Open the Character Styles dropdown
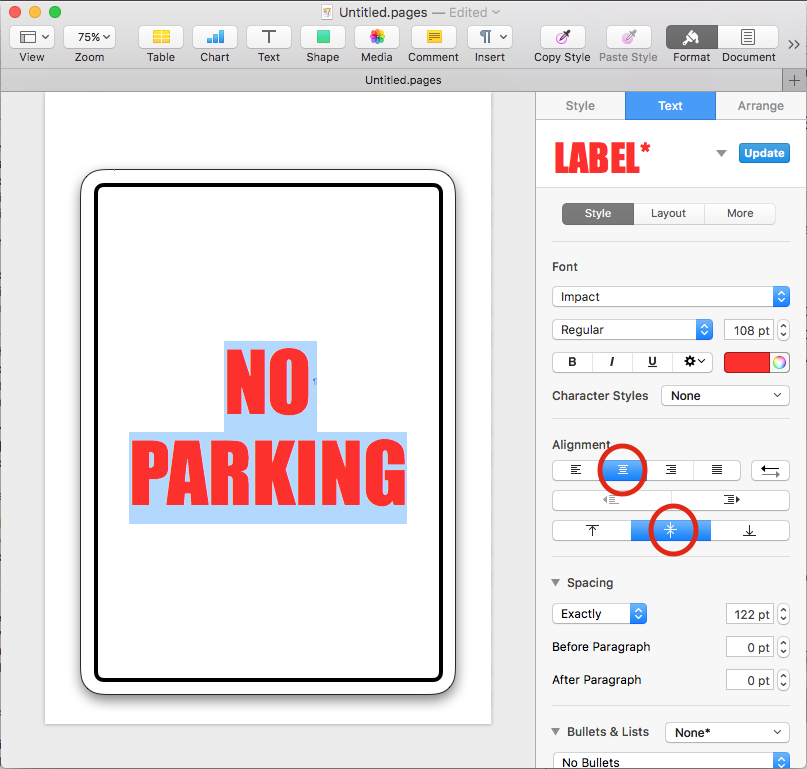807x769 pixels. point(725,396)
